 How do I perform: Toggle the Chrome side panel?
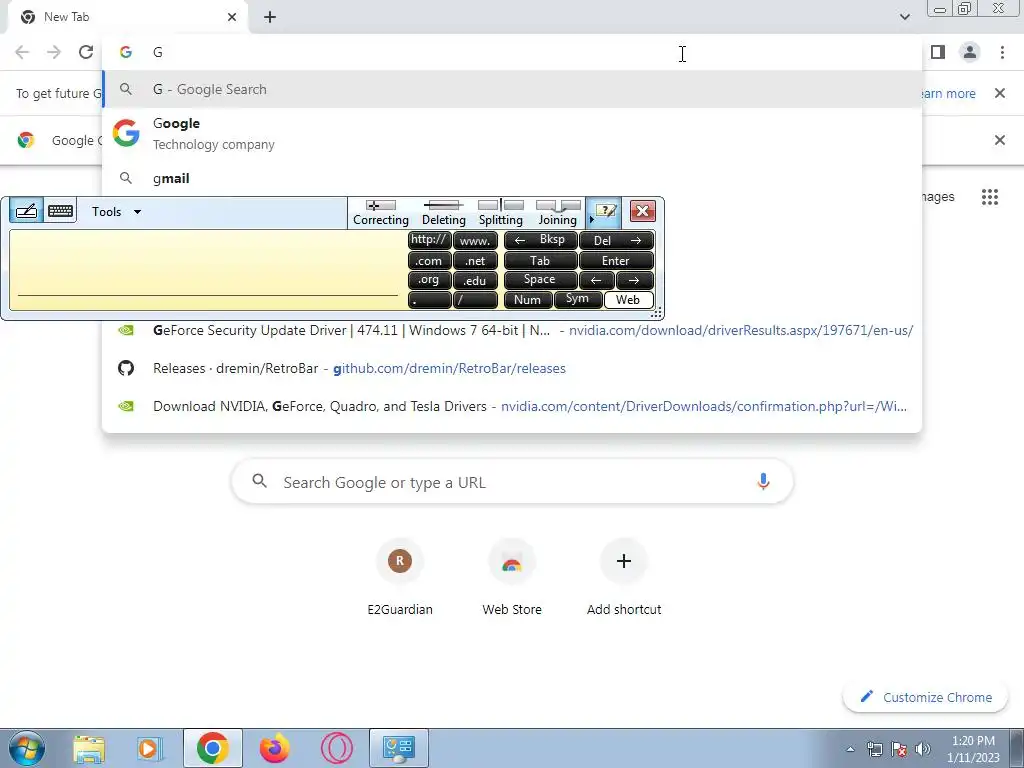pyautogui.click(x=938, y=52)
